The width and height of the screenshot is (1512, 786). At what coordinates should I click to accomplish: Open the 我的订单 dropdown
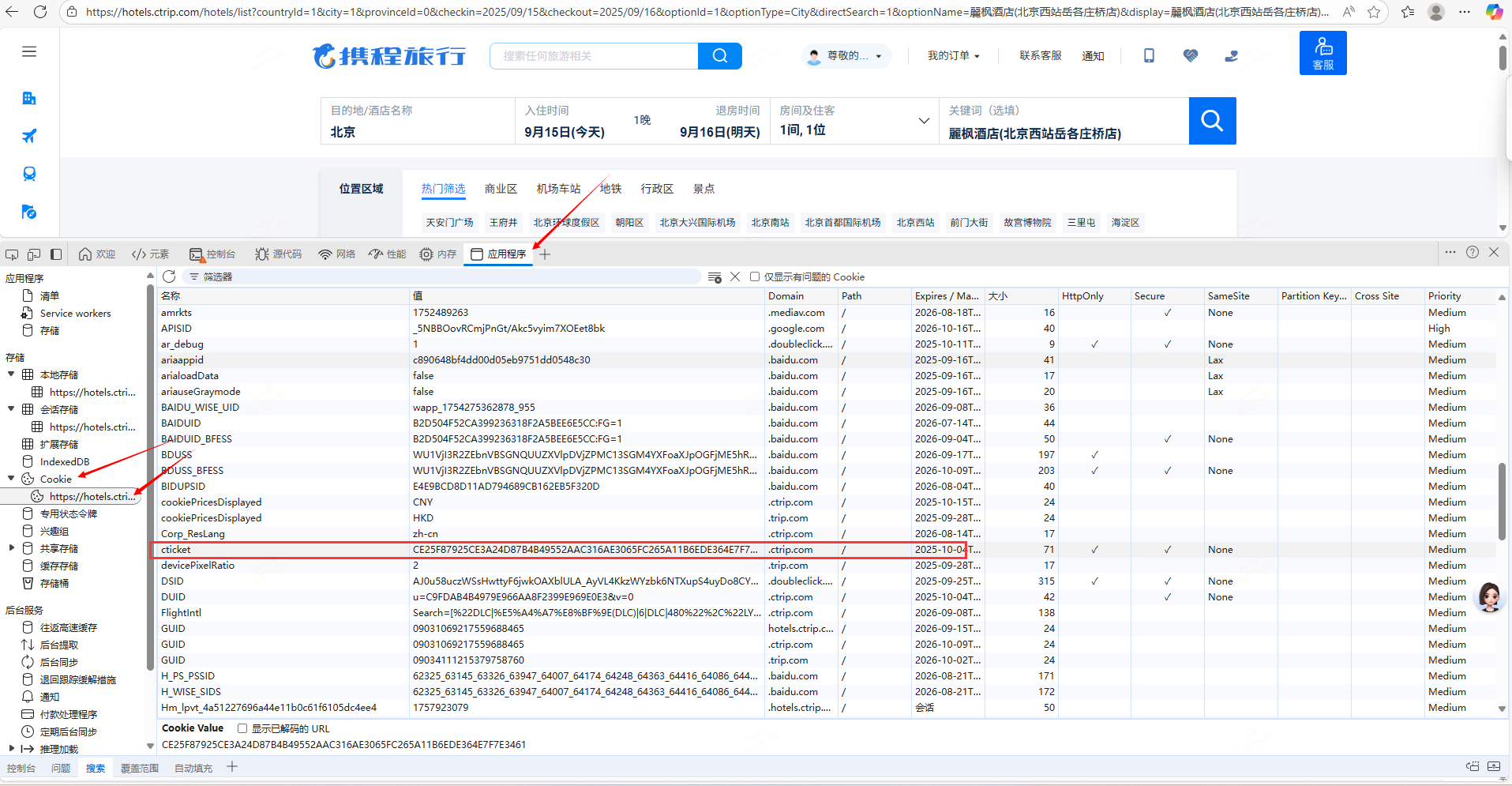953,55
